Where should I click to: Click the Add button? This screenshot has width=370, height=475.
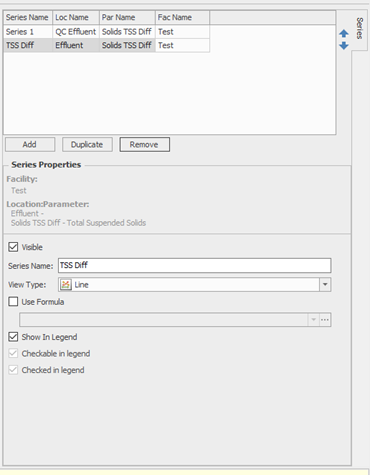30,145
